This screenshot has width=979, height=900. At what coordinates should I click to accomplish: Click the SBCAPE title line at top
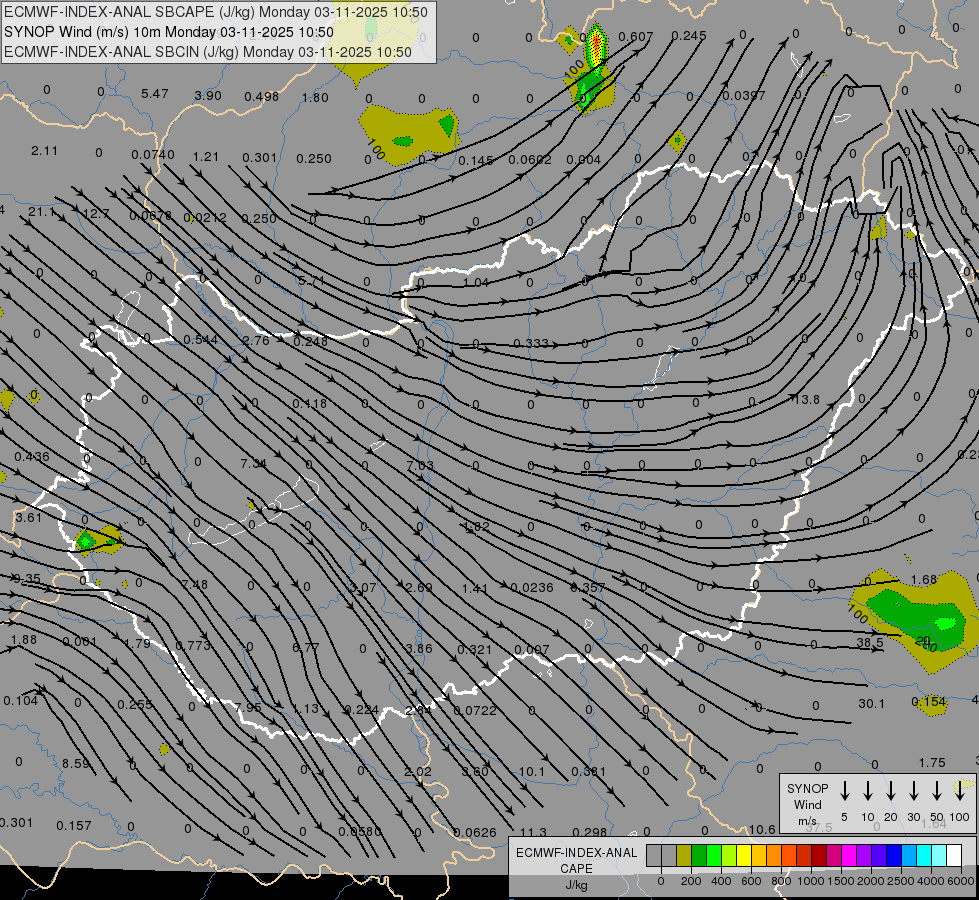point(216,12)
